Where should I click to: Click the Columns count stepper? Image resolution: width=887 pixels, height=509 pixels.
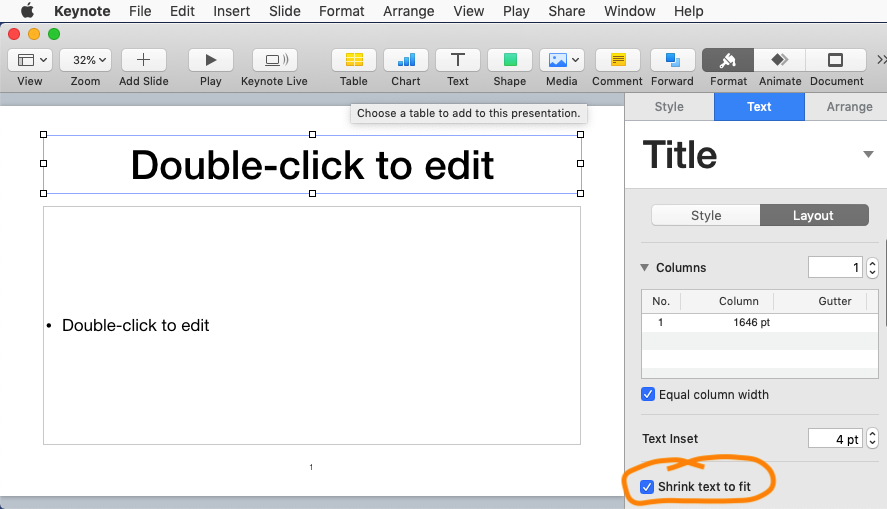click(872, 267)
